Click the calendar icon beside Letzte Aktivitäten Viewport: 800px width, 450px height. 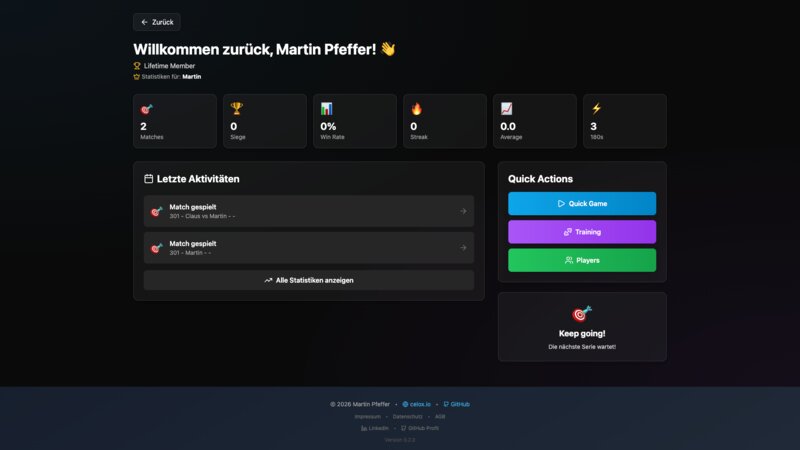tap(149, 179)
